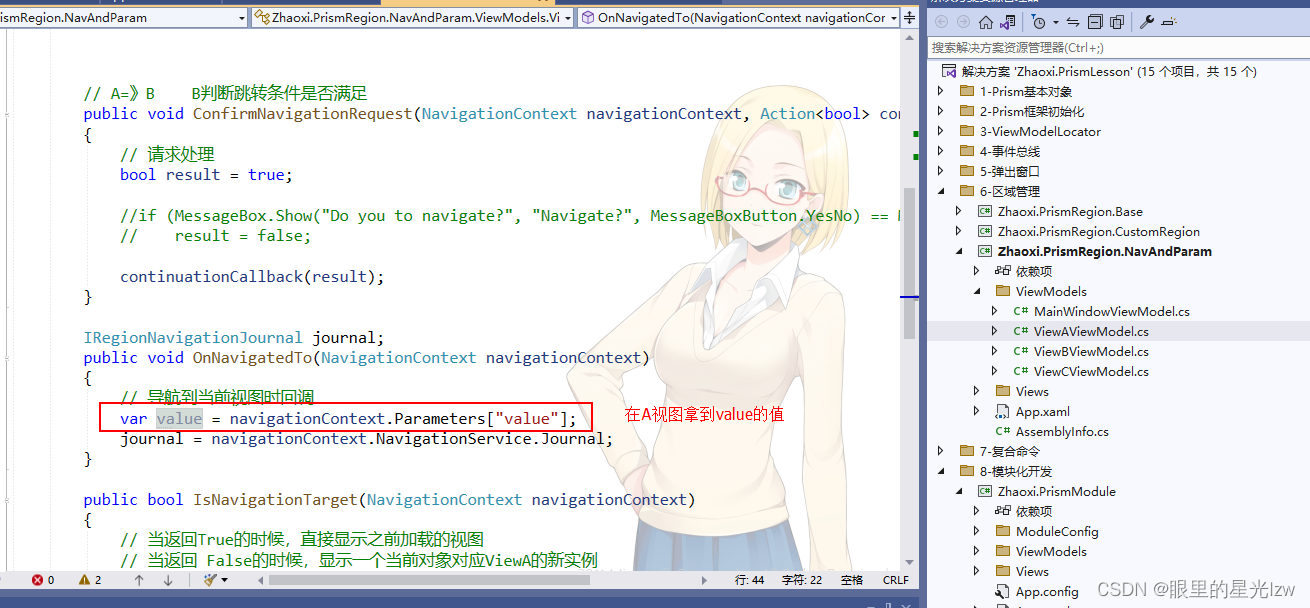
Task: Click the OnNavigatedTo method name in code
Action: click(252, 357)
